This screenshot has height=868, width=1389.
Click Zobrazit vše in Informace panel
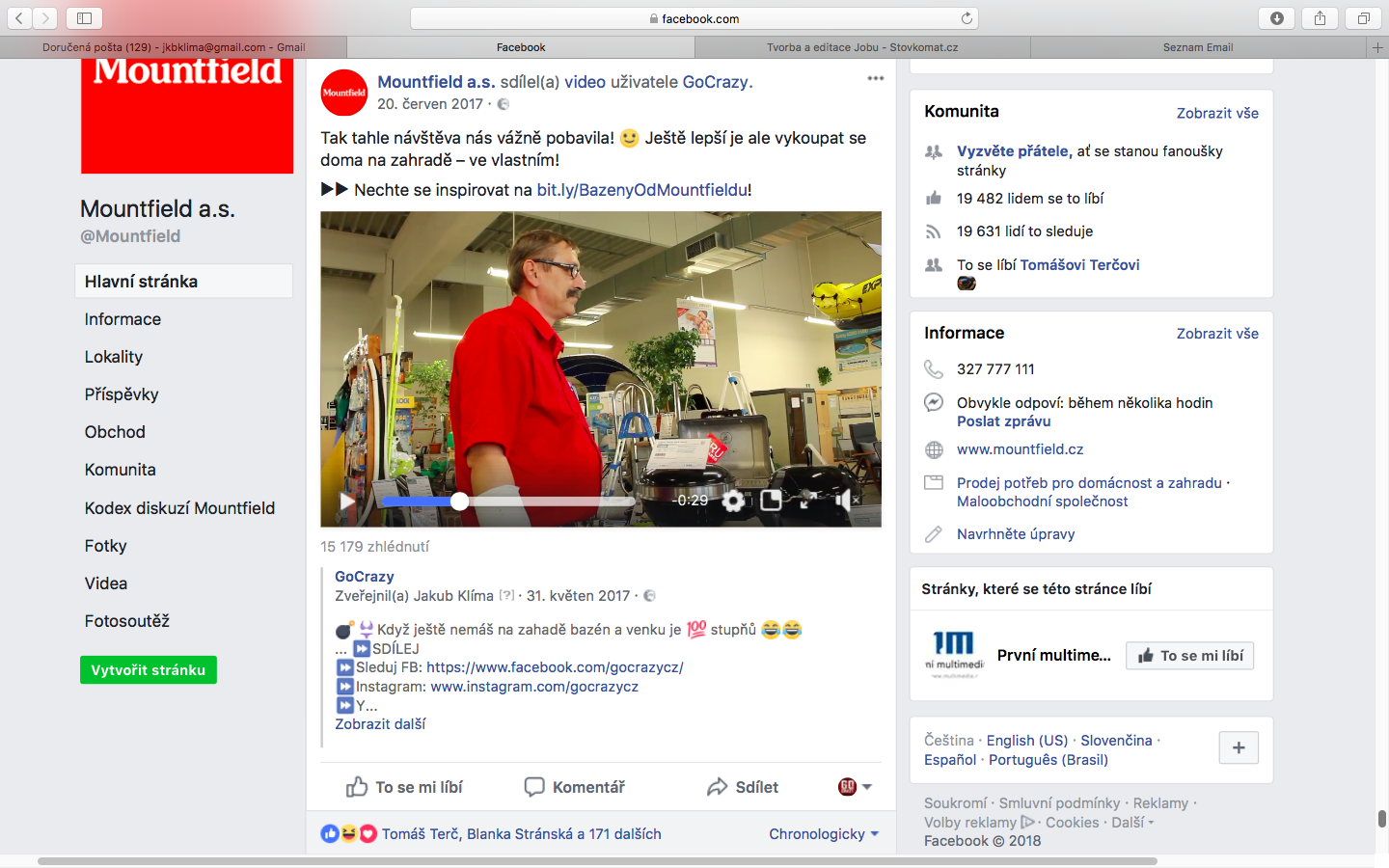pyautogui.click(x=1217, y=334)
